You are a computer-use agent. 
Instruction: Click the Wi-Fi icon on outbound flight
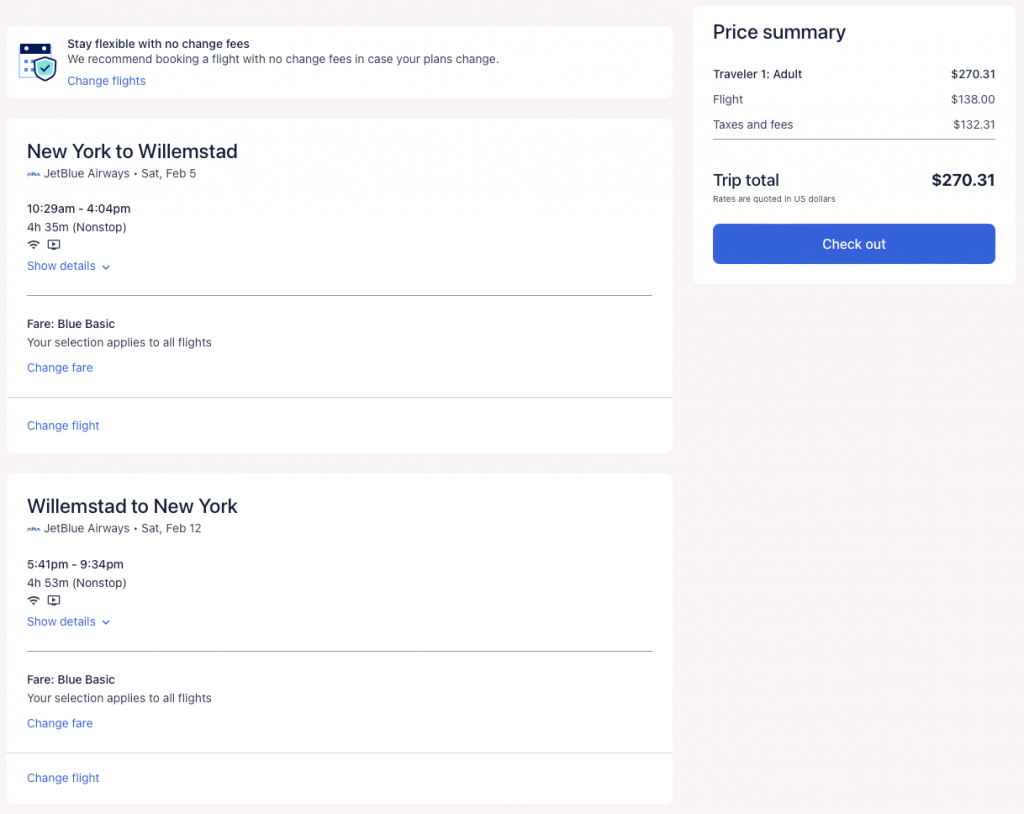pyautogui.click(x=34, y=245)
